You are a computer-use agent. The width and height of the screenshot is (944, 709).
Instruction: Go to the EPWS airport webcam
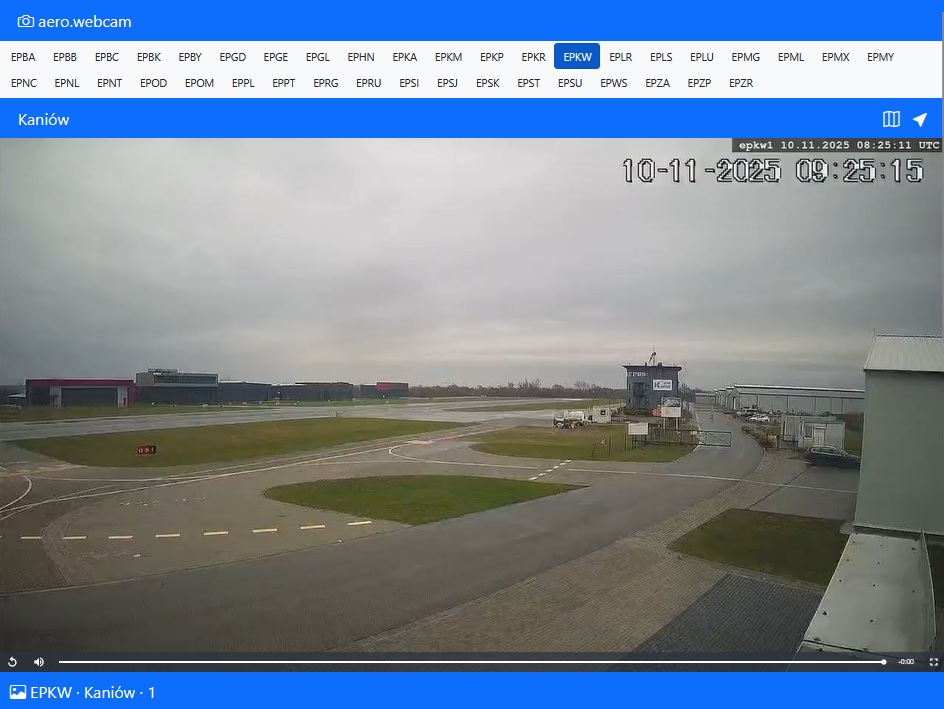614,83
